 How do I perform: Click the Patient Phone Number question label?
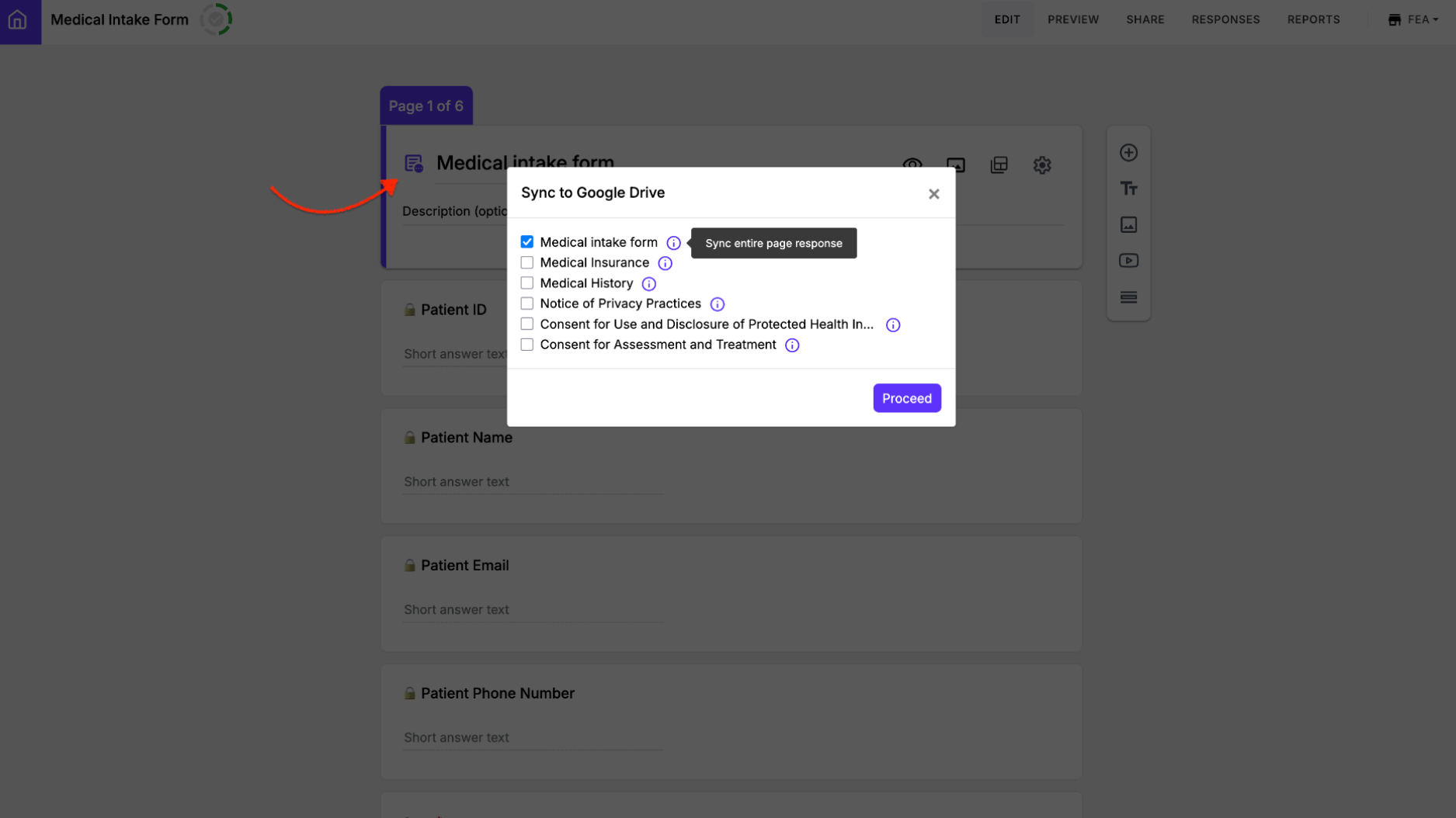click(x=497, y=694)
